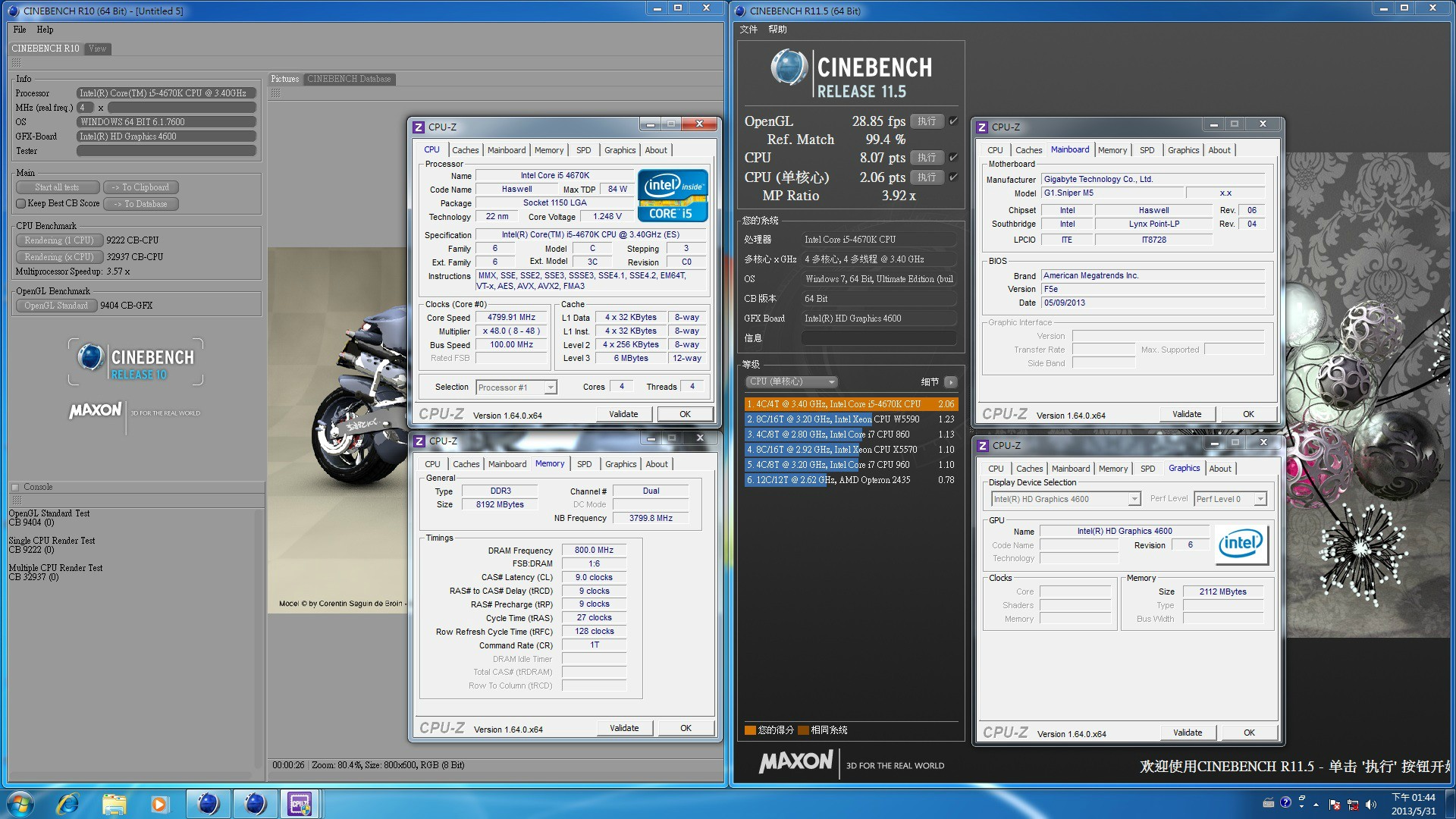Open the CPU (单核心) ranking dropdown
The width and height of the screenshot is (1456, 819).
click(x=791, y=381)
